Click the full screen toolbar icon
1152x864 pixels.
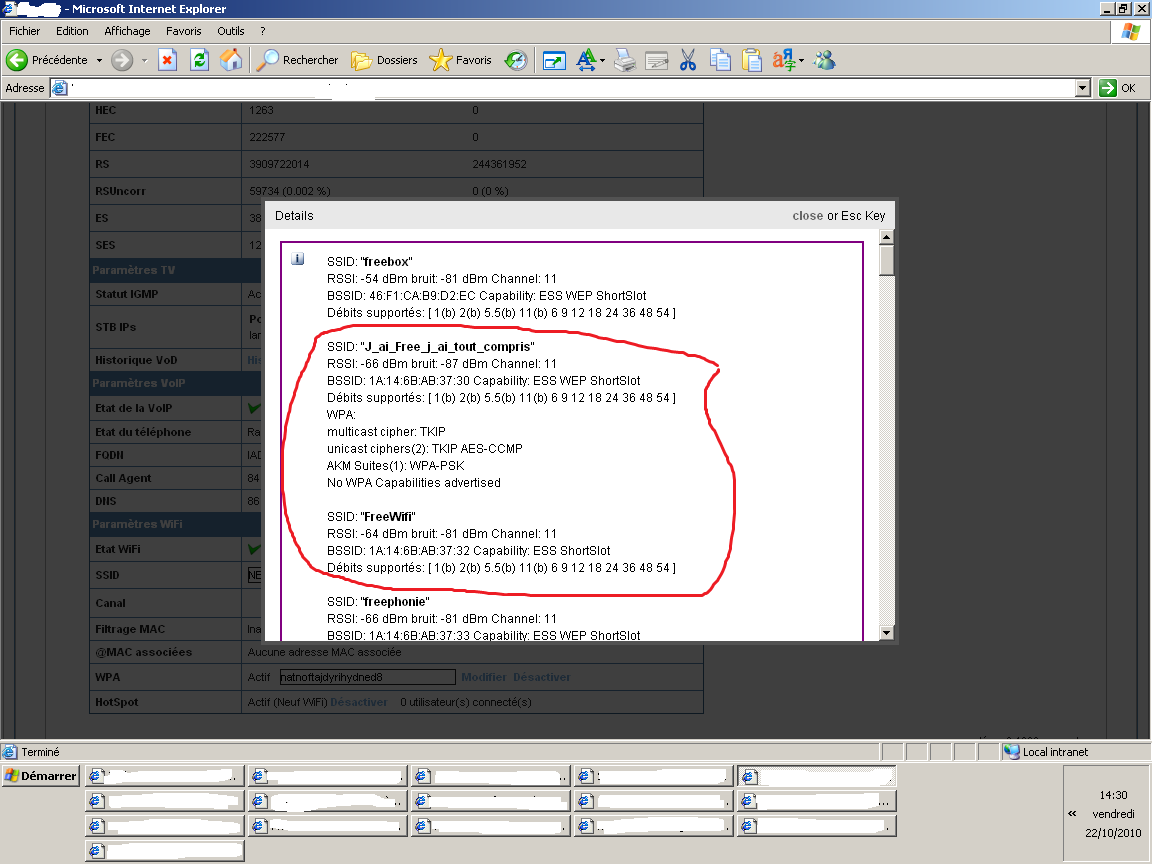554,60
